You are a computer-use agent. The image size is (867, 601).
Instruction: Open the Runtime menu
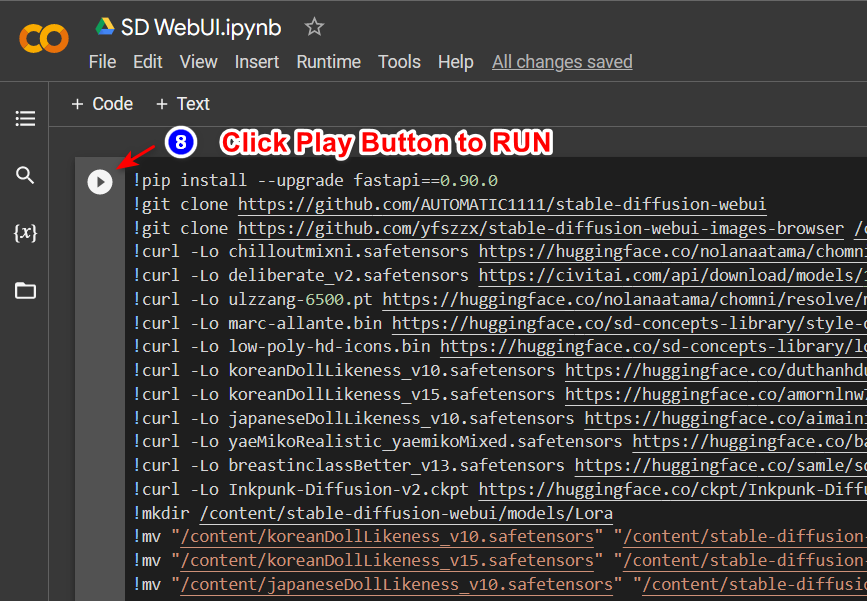click(x=328, y=62)
